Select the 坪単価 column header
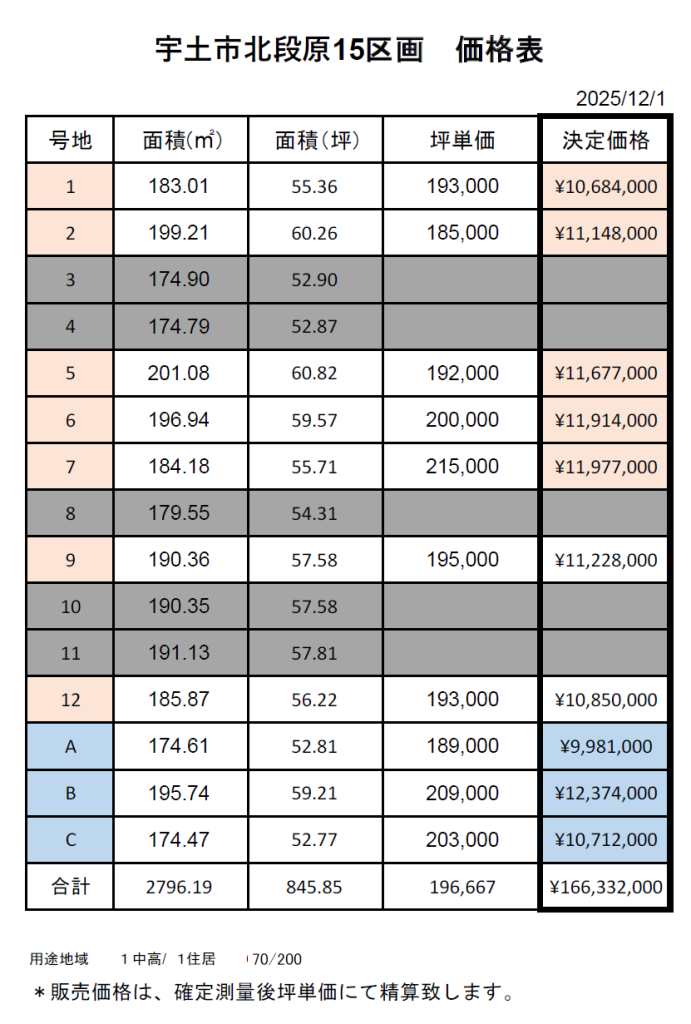 [x=461, y=141]
